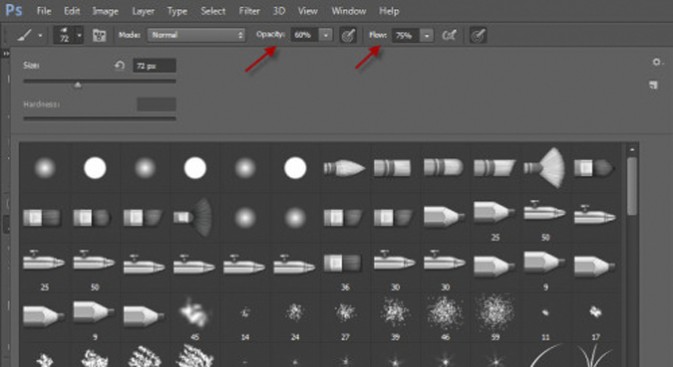Click the brush size 72 preset dropdown
This screenshot has width=673, height=367.
pyautogui.click(x=68, y=35)
